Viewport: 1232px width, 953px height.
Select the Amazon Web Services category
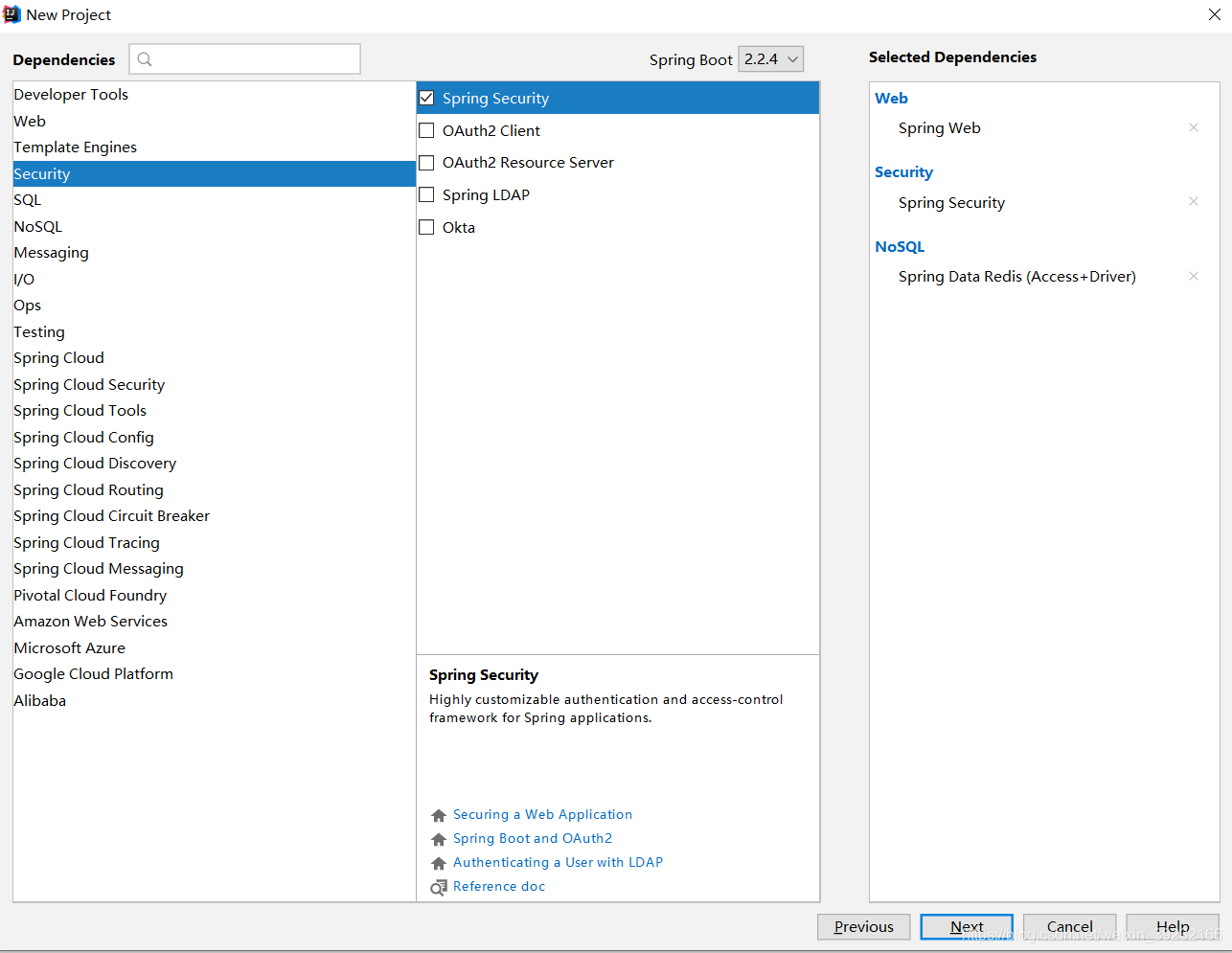coord(214,621)
